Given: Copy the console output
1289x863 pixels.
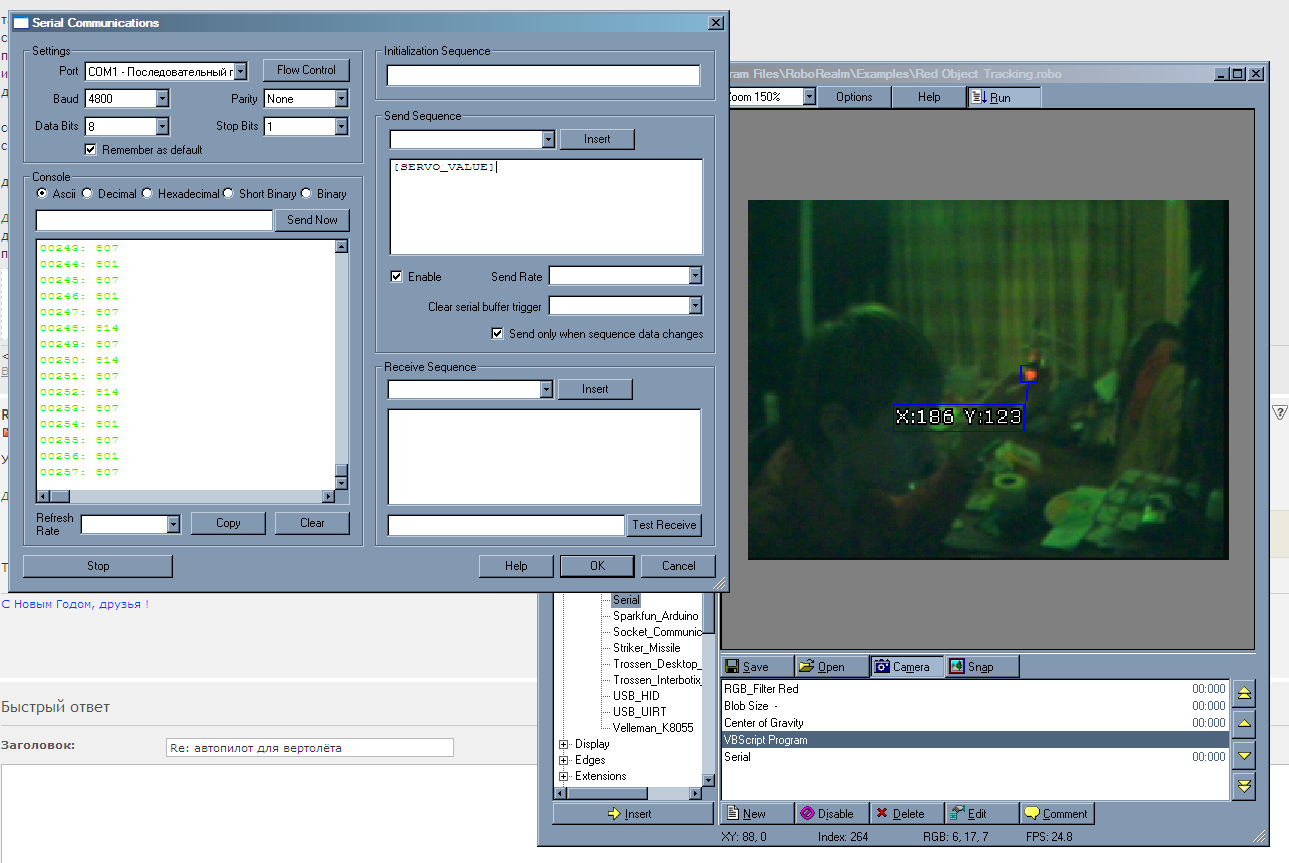Looking at the screenshot, I should click(228, 523).
